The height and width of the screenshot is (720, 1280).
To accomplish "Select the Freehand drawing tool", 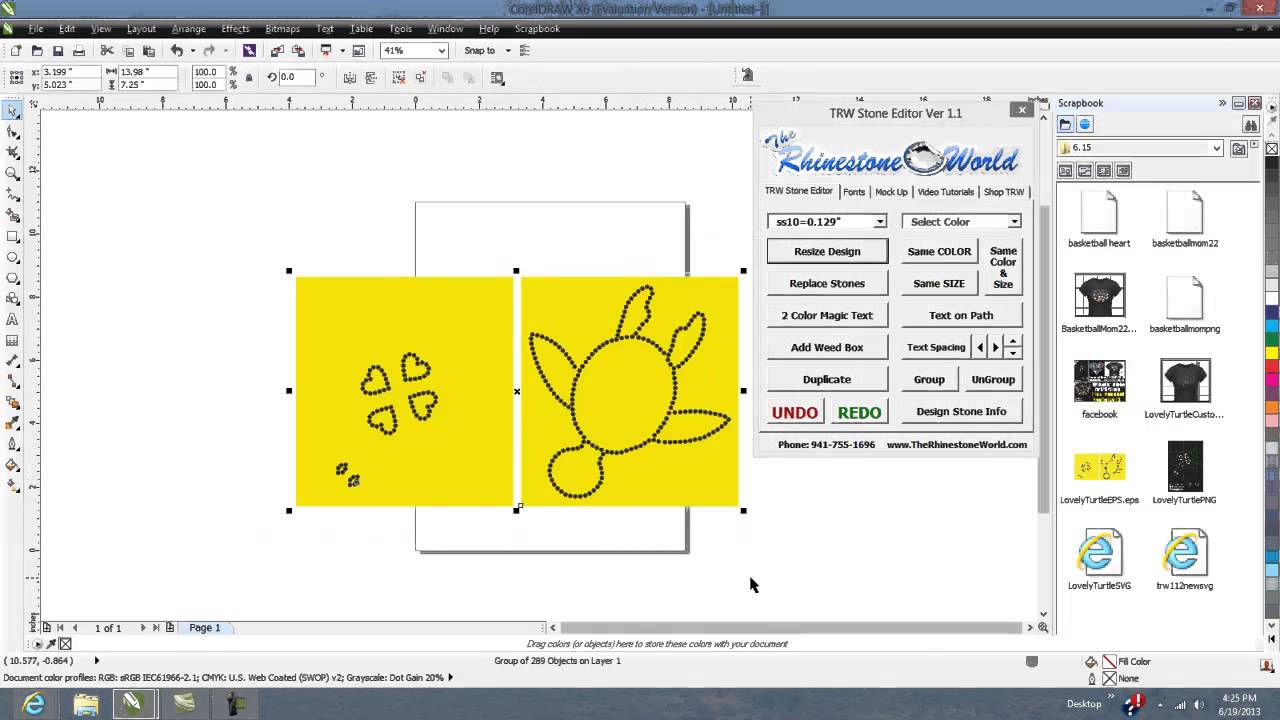I will click(x=13, y=195).
